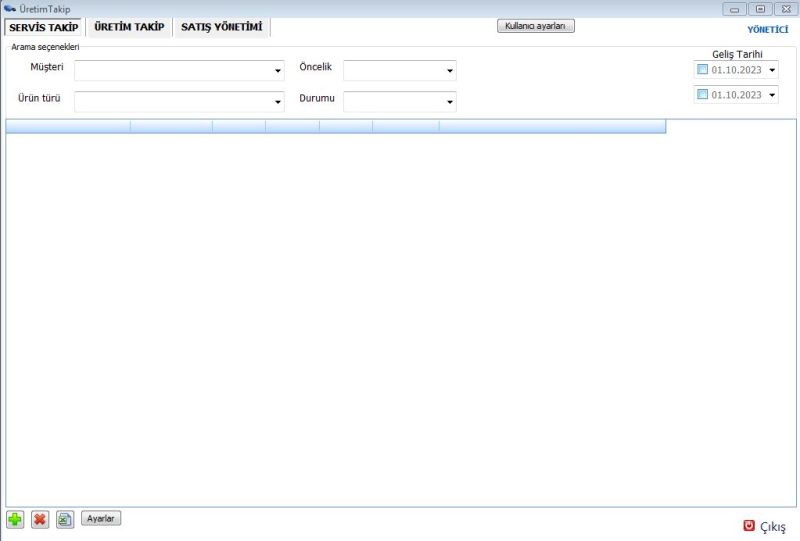Click the red Çıkış exit icon
This screenshot has width=800, height=541.
(749, 526)
